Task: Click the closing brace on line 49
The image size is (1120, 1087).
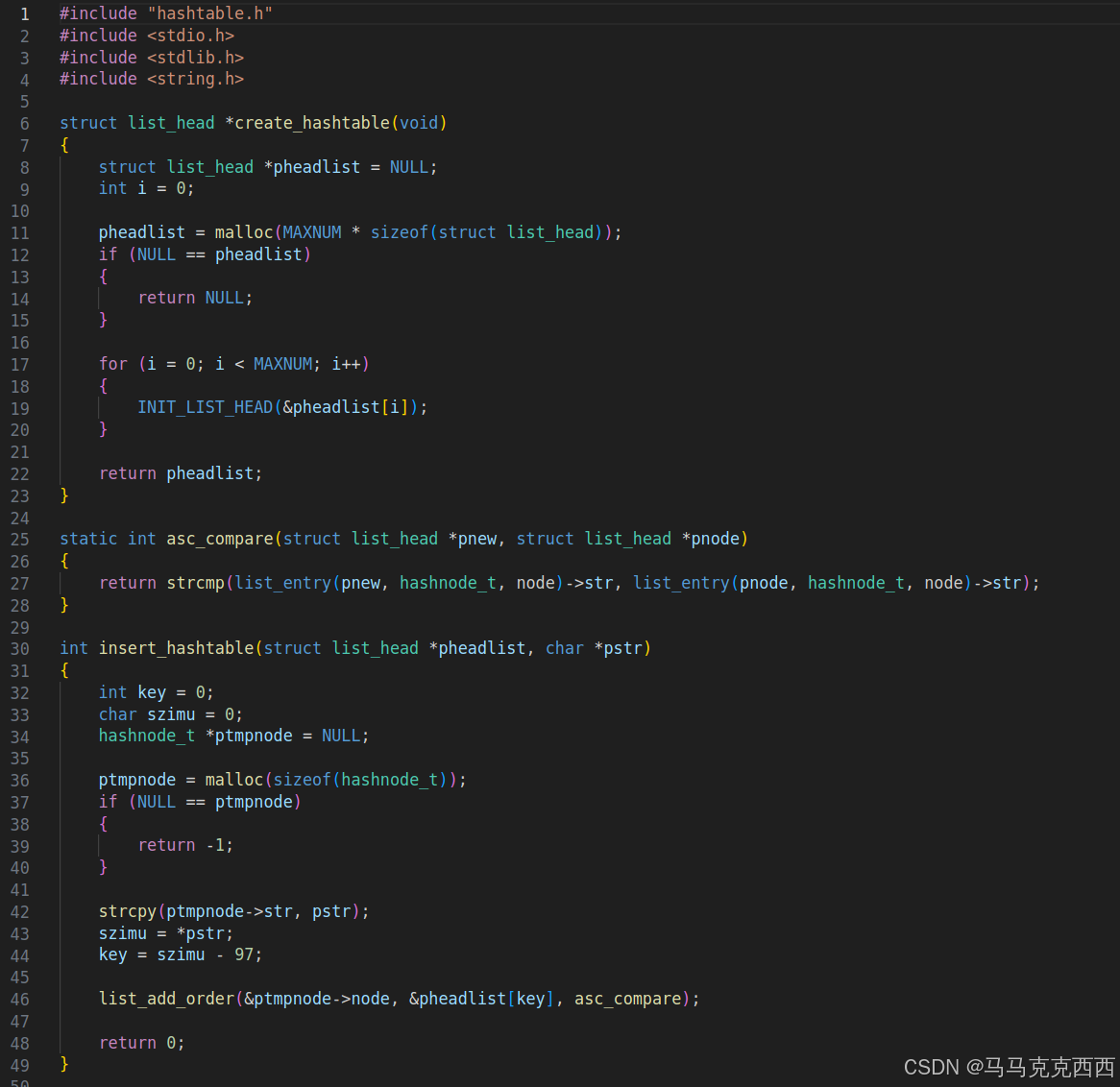Action: click(x=64, y=1065)
